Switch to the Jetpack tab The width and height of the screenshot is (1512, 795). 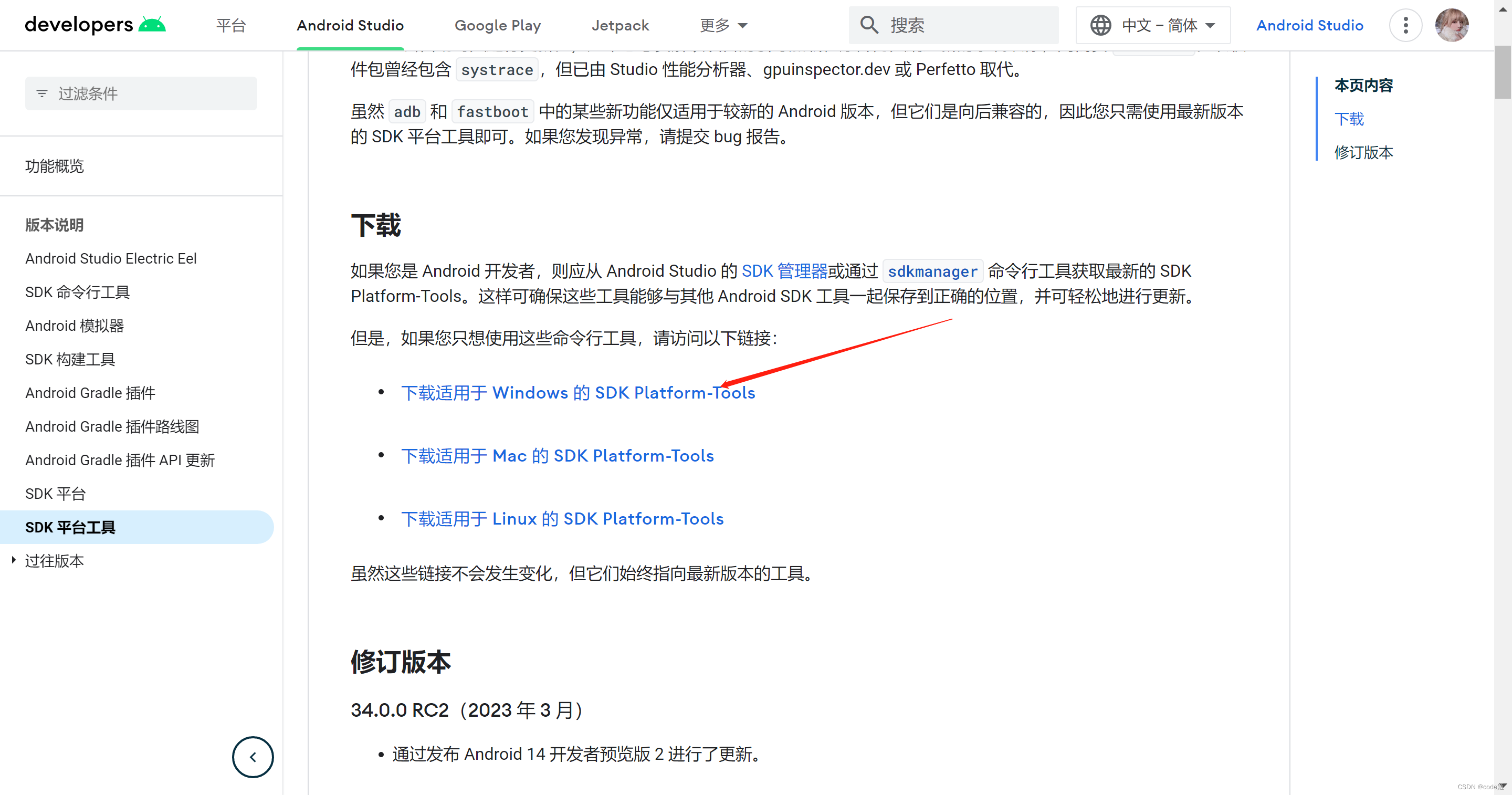(x=620, y=25)
